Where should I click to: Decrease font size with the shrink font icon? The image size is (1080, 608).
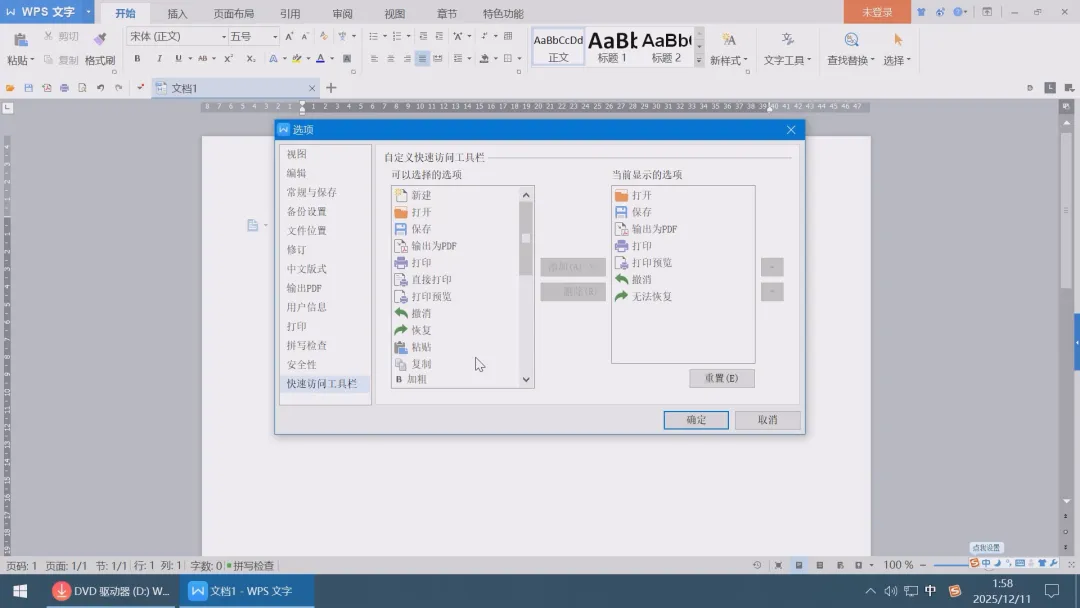[305, 36]
